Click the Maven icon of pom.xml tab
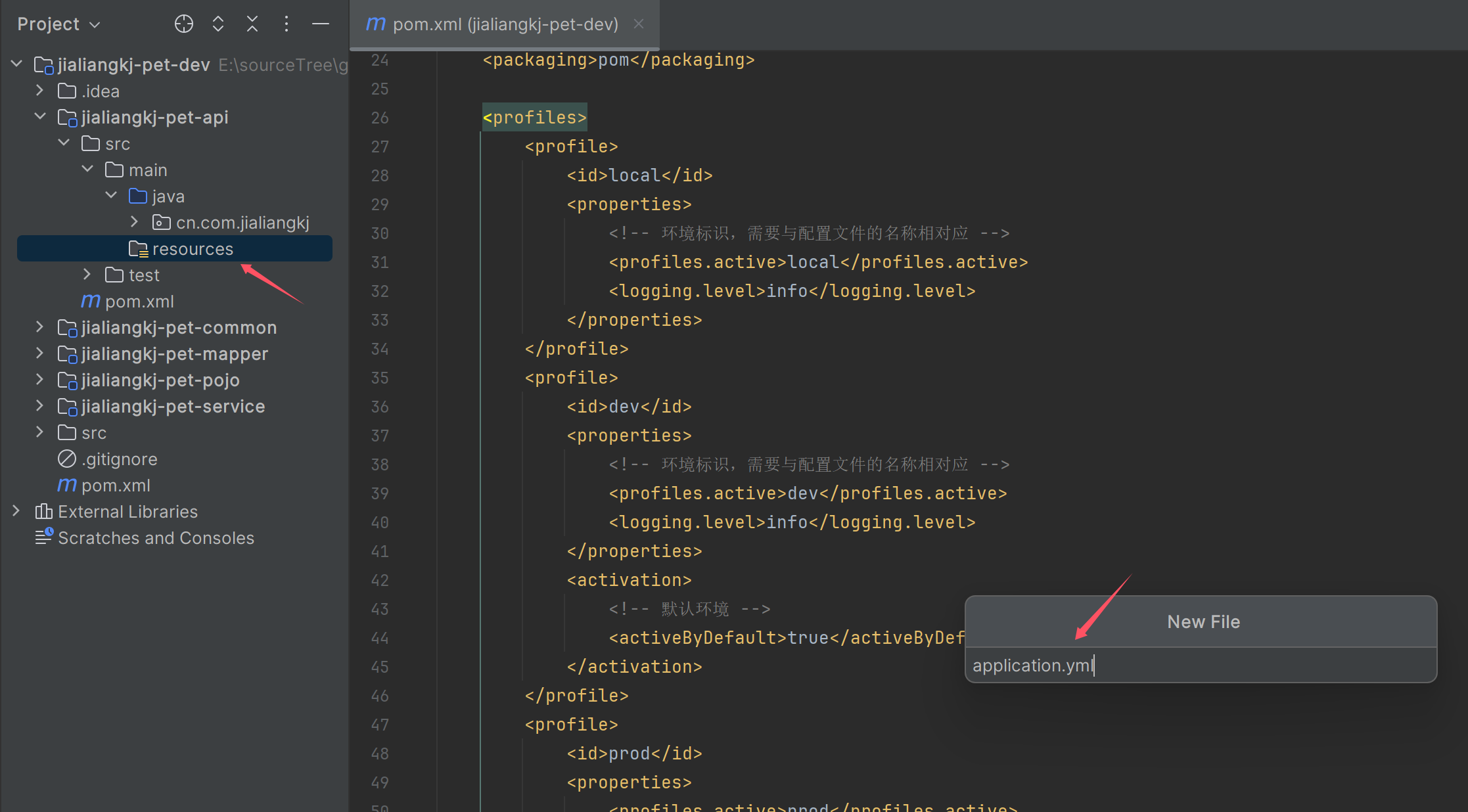1468x812 pixels. coord(375,24)
